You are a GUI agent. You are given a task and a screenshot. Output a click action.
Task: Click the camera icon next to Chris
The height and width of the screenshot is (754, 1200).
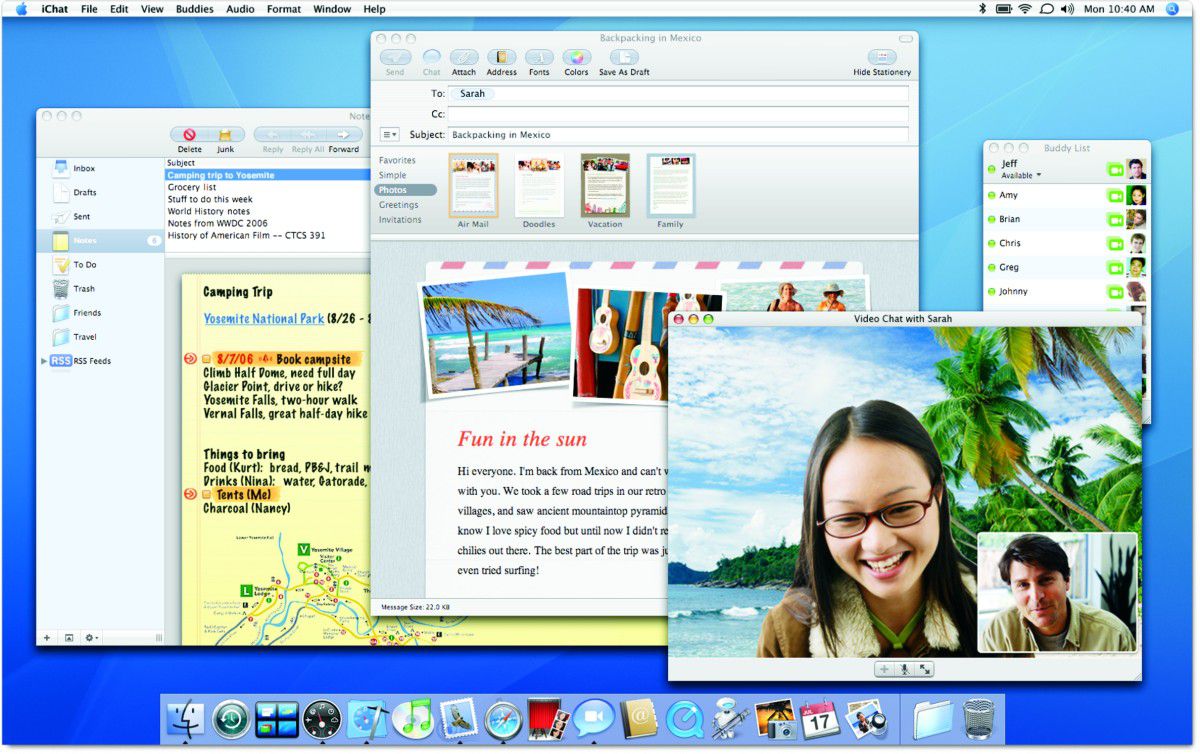tap(1116, 244)
